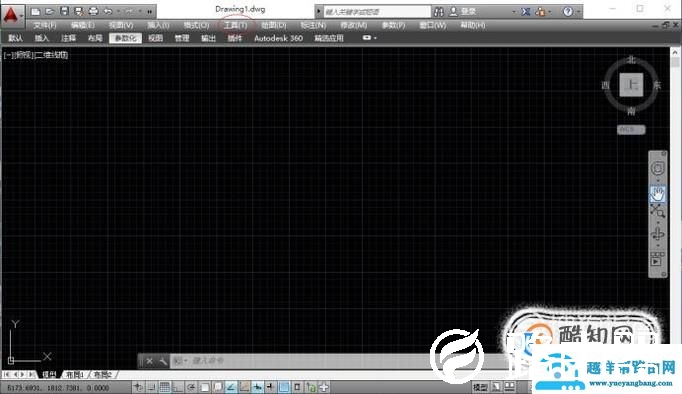This screenshot has width=682, height=394.
Task: Switch to the 精选应用 ribbon tab
Action: click(329, 38)
